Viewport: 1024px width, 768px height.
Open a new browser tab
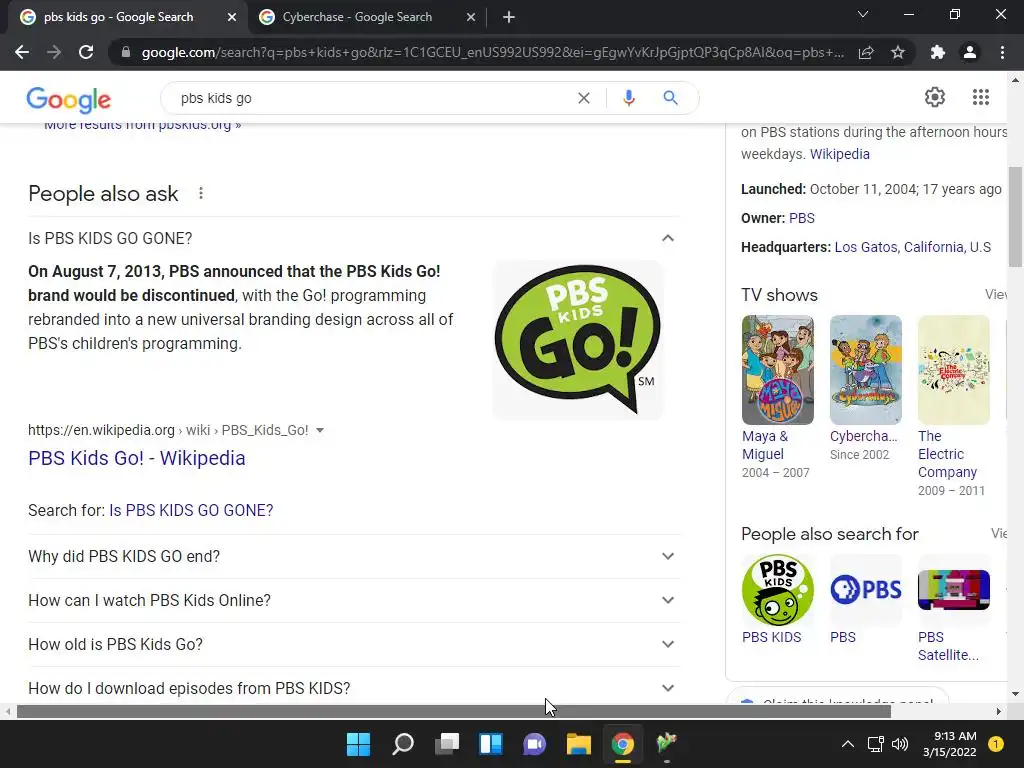(x=509, y=17)
